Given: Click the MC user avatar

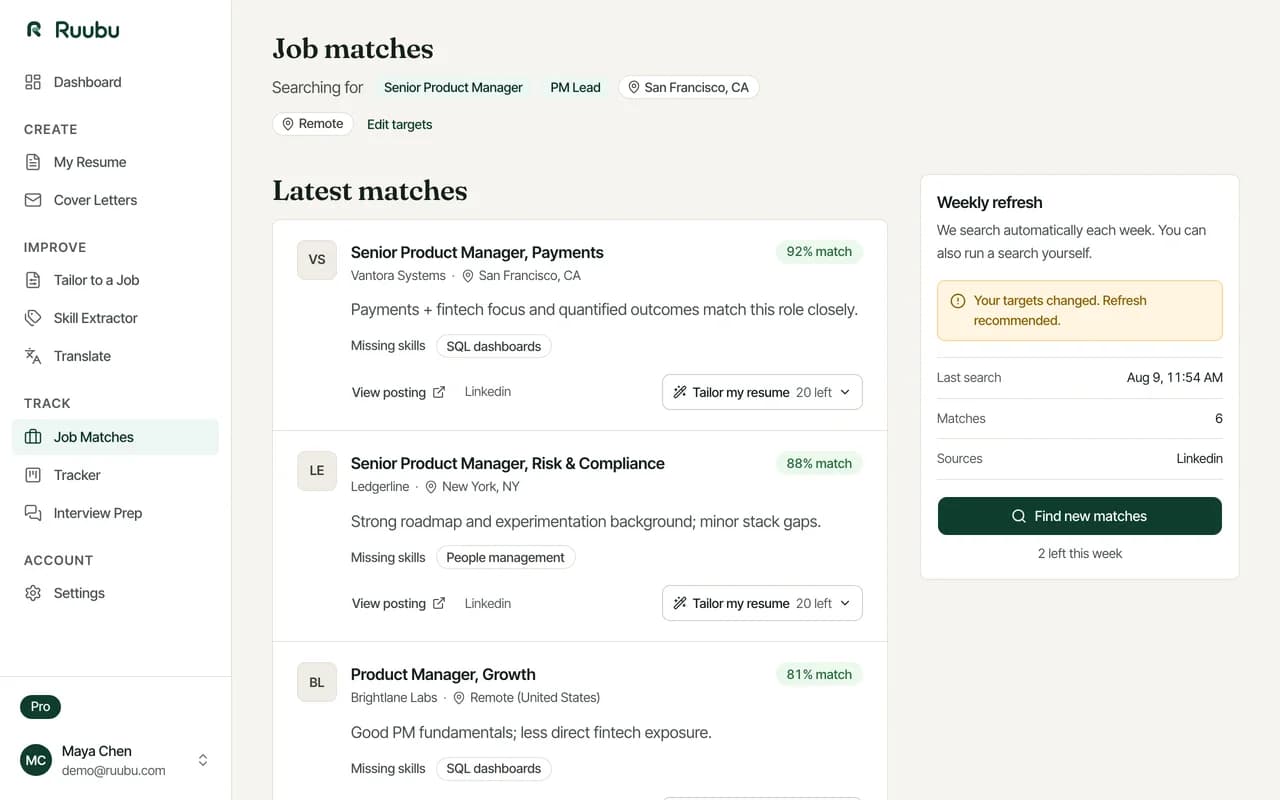Looking at the screenshot, I should click(36, 760).
